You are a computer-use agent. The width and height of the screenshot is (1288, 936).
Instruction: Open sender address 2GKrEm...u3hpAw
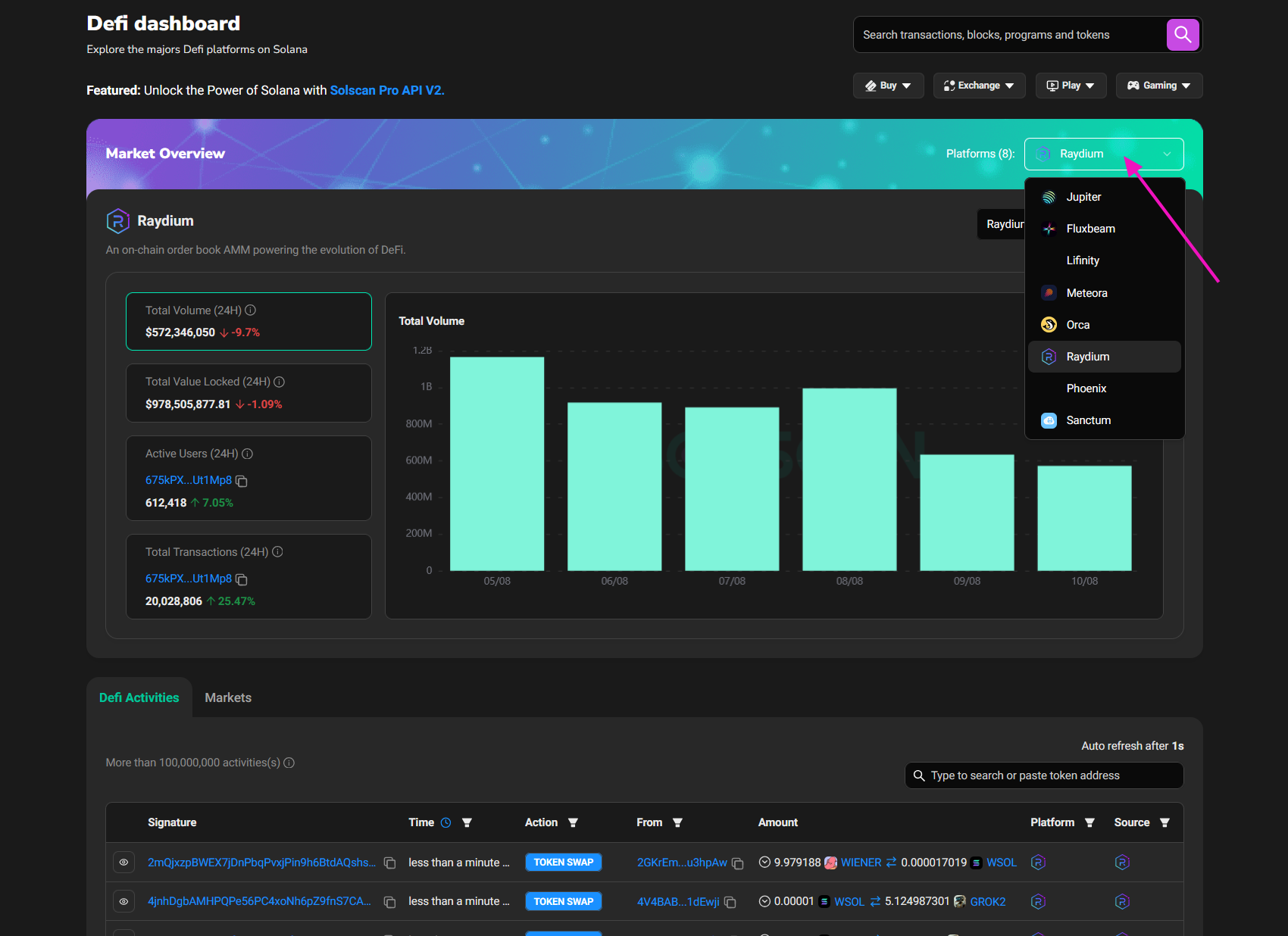682,863
